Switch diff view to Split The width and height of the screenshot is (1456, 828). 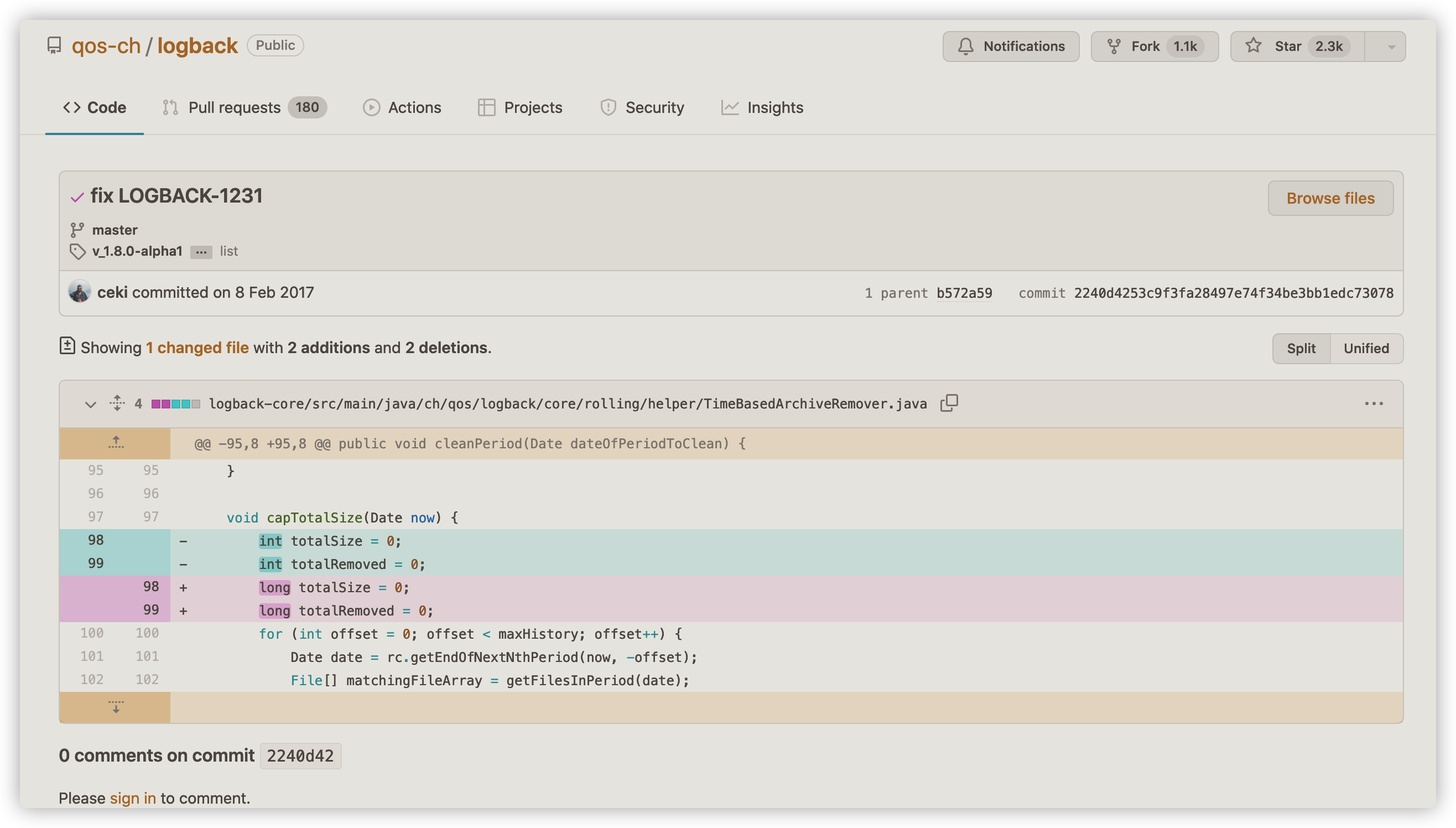[x=1301, y=348]
